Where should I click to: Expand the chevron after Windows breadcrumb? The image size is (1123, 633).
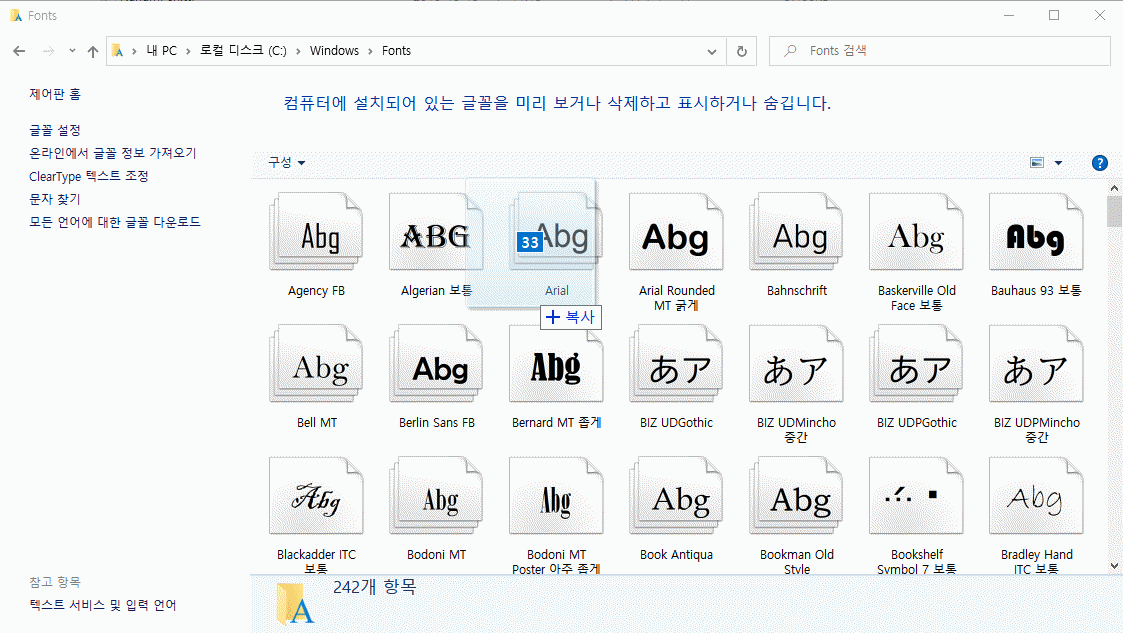click(370, 51)
